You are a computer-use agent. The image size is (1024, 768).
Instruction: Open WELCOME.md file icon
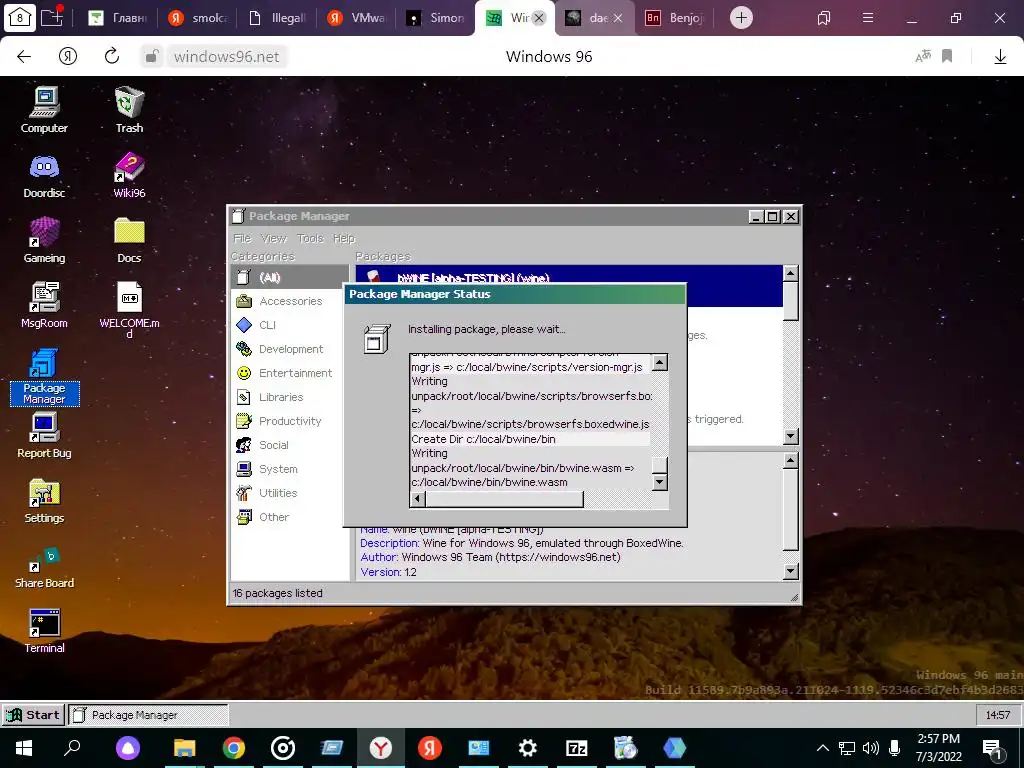tap(129, 309)
